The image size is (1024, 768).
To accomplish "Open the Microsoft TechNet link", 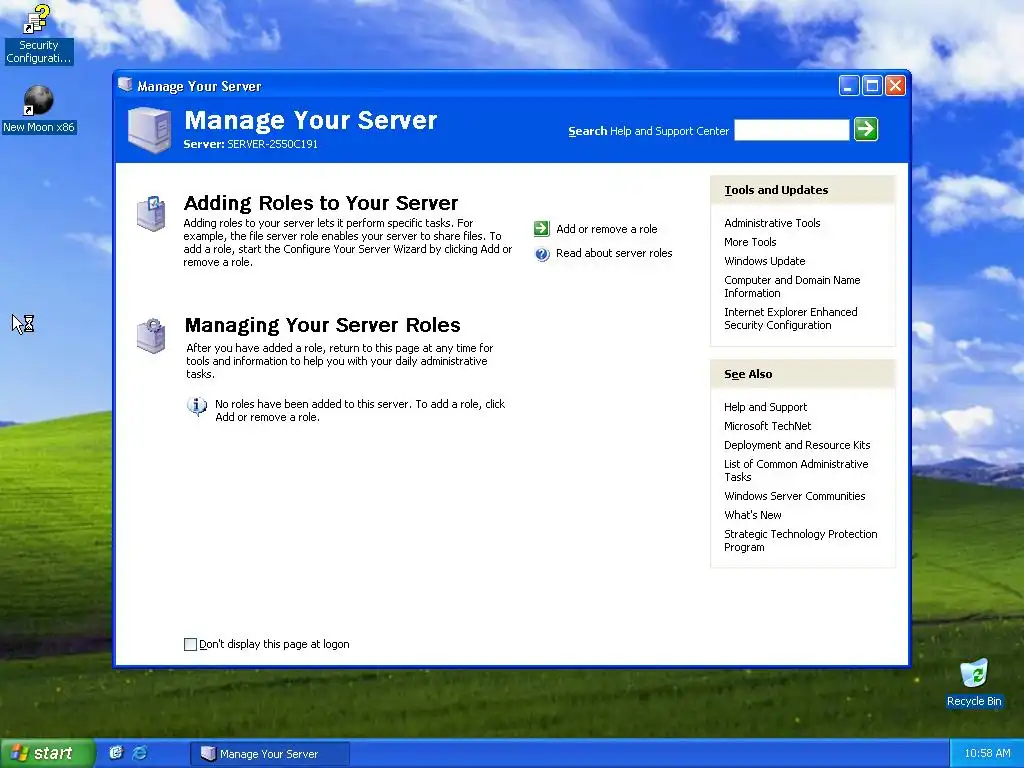I will (x=767, y=426).
